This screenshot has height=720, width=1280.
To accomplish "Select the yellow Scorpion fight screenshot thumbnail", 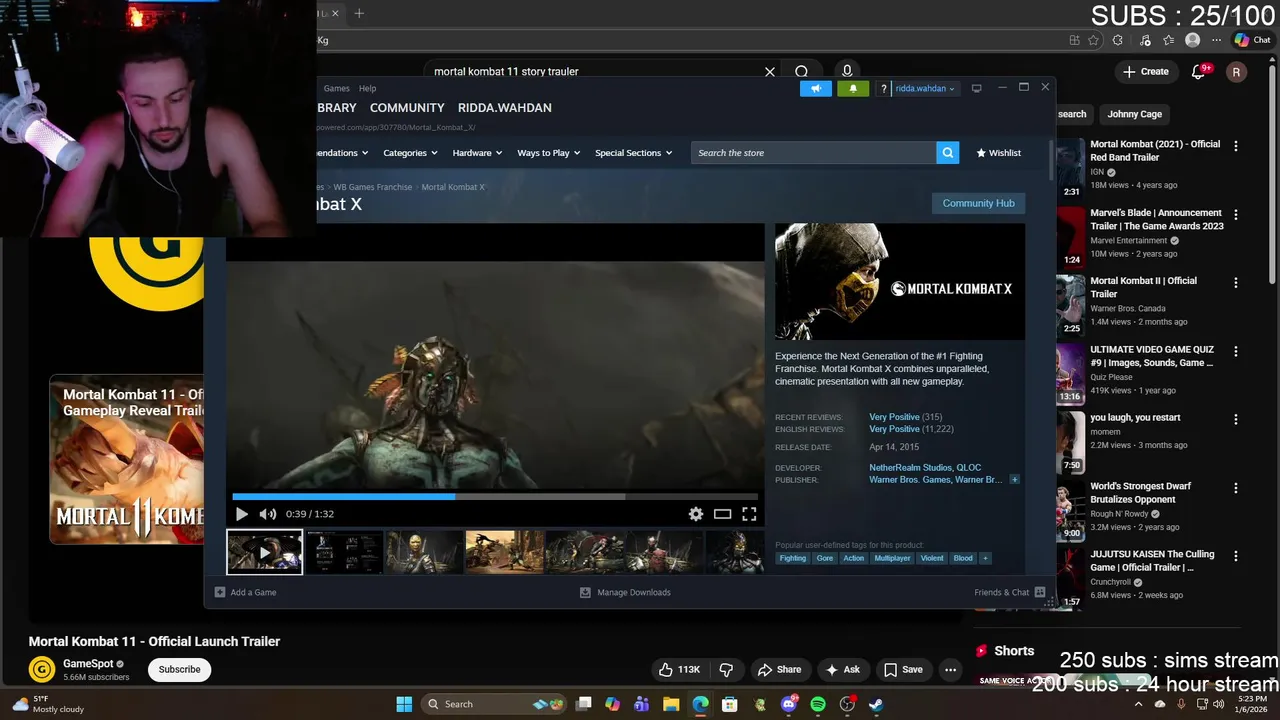I will (504, 552).
